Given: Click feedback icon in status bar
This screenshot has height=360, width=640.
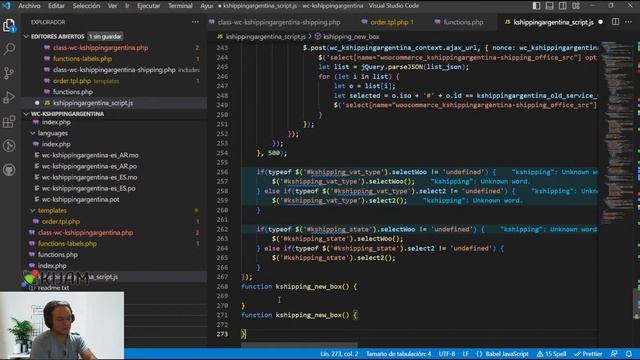Looking at the screenshot, I should [614, 354].
